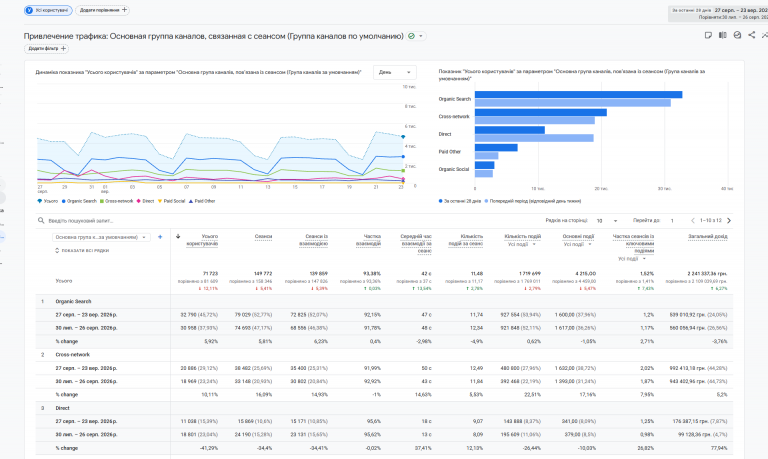Image resolution: width=768 pixels, height=459 pixels.
Task: Click the Direct table row label
Action: (x=62, y=408)
